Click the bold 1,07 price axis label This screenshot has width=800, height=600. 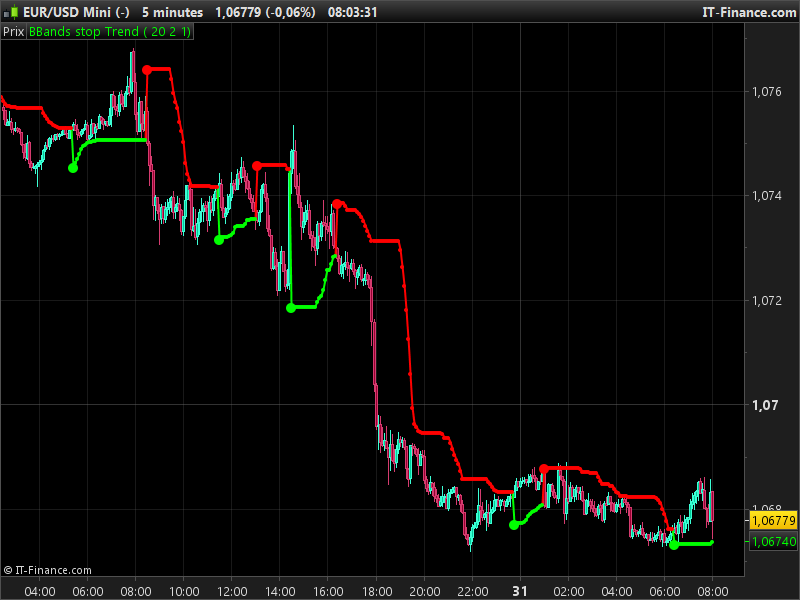coord(765,405)
